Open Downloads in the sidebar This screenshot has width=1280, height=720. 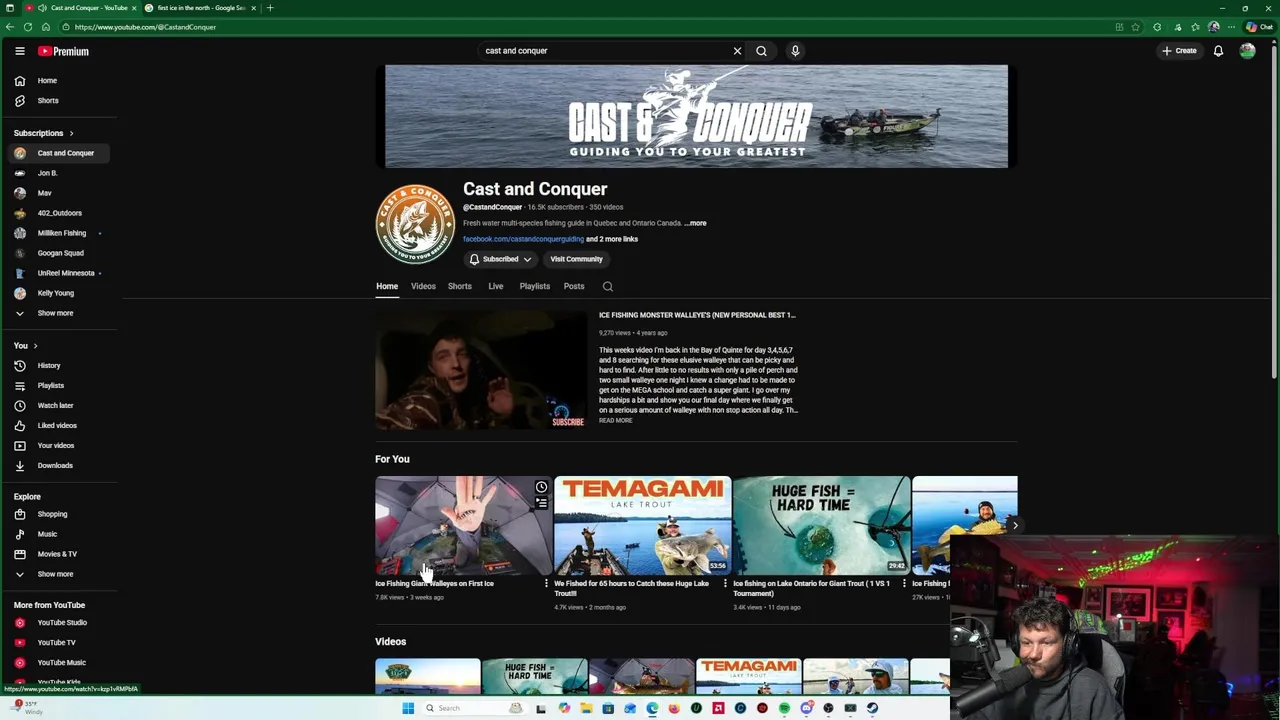(60, 466)
